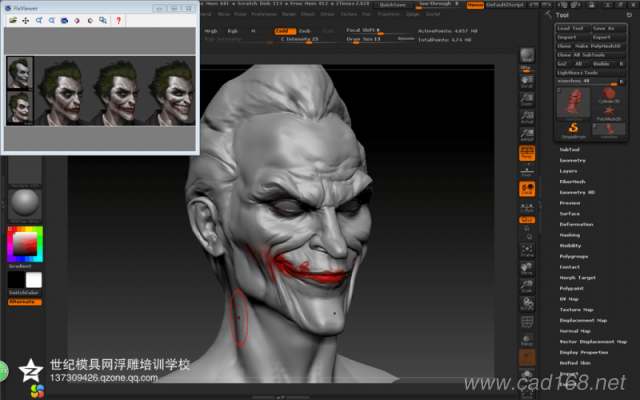Open the Zplugin menu
This screenshot has height=400, width=640.
click(x=413, y=14)
